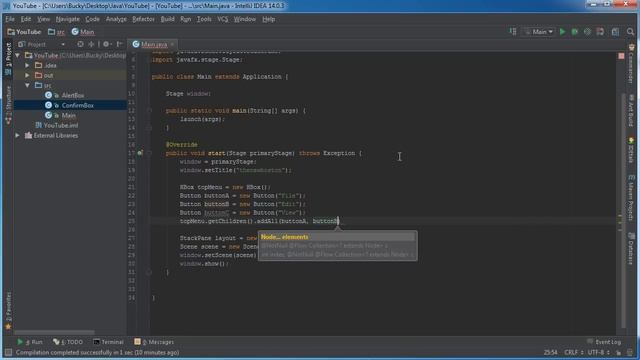Open the IDEtalk side panel
This screenshot has width=640, height=360.
(x=631, y=150)
